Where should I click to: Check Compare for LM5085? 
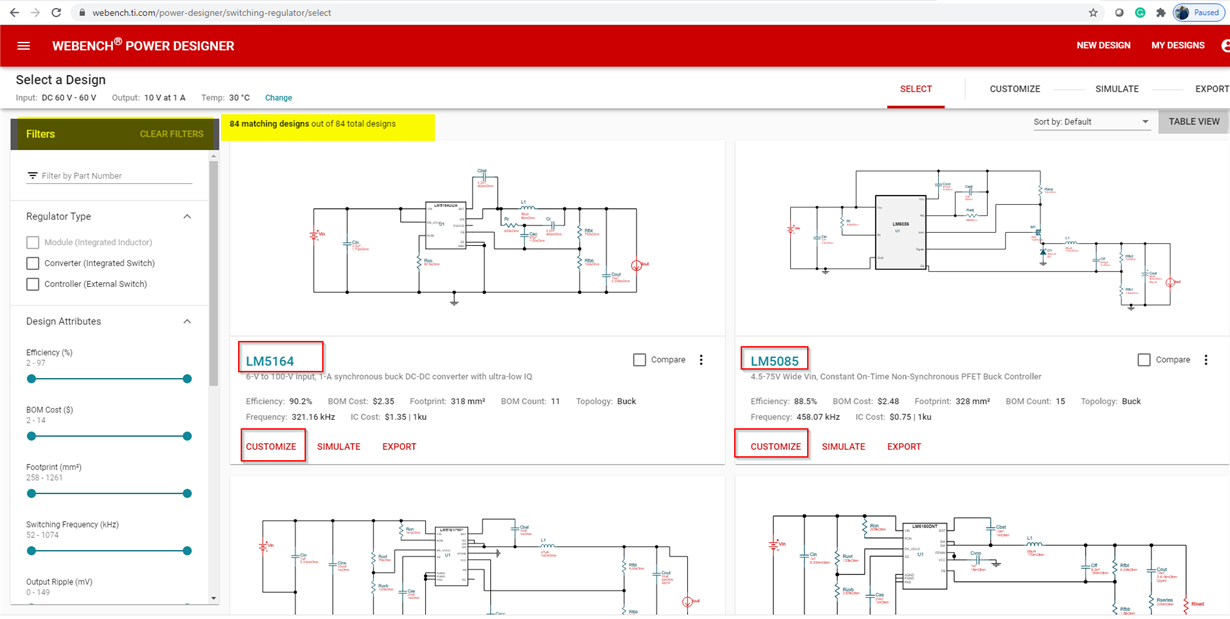pos(1144,360)
